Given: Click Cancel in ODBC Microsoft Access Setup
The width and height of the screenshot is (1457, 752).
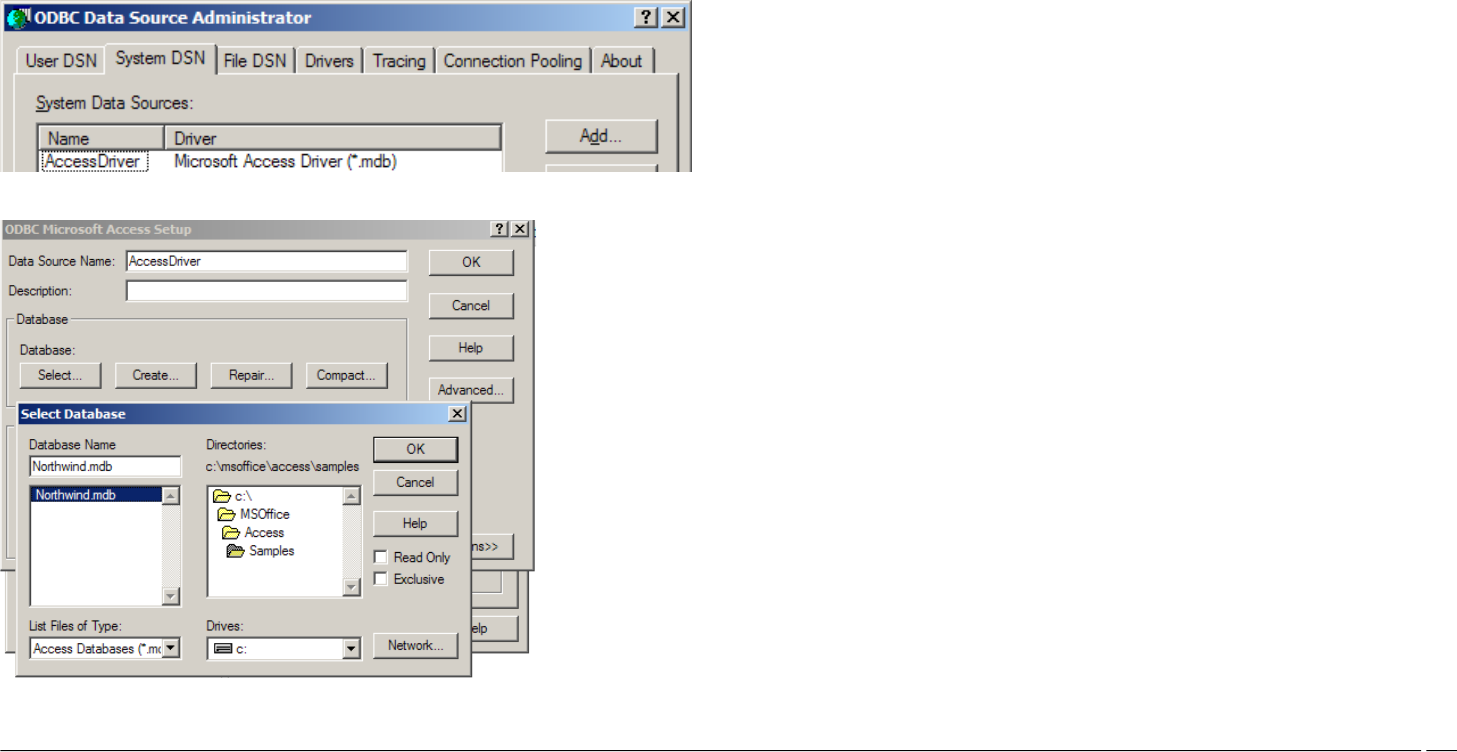Looking at the screenshot, I should (x=471, y=305).
